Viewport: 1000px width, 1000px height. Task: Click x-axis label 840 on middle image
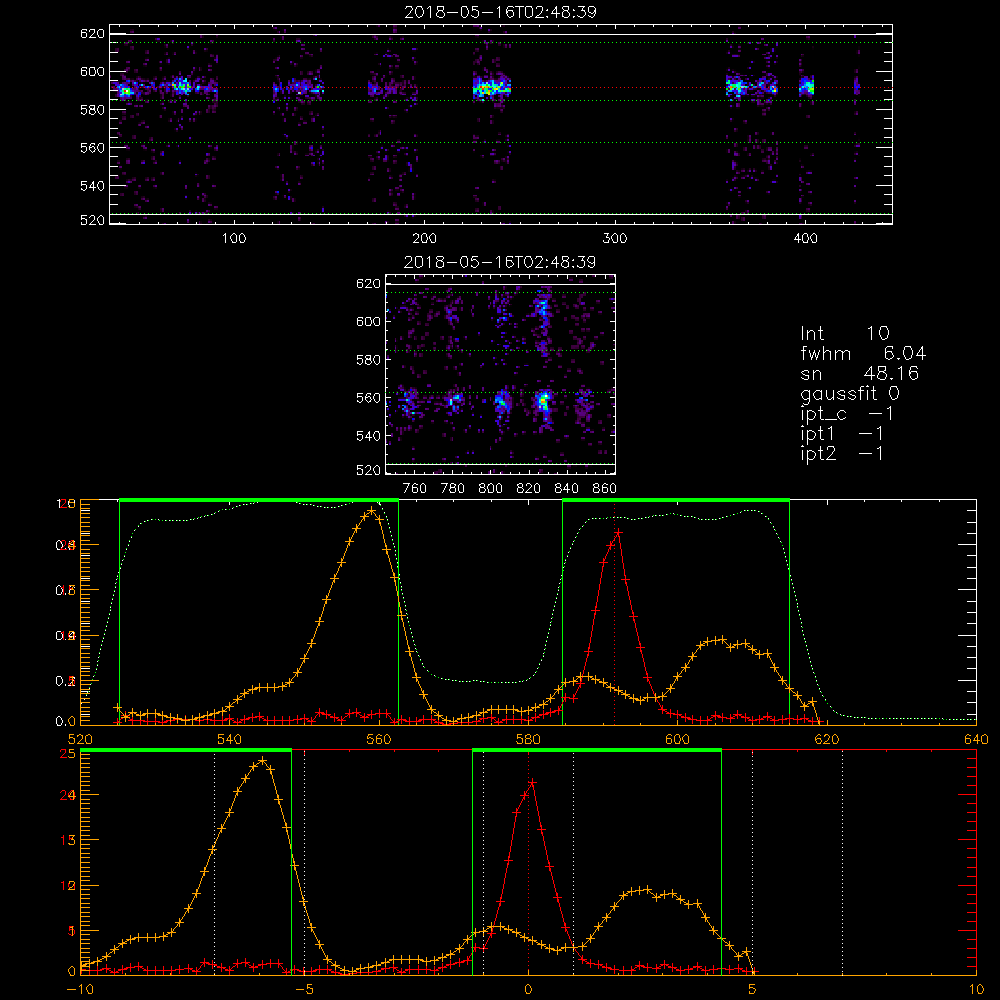coord(566,489)
